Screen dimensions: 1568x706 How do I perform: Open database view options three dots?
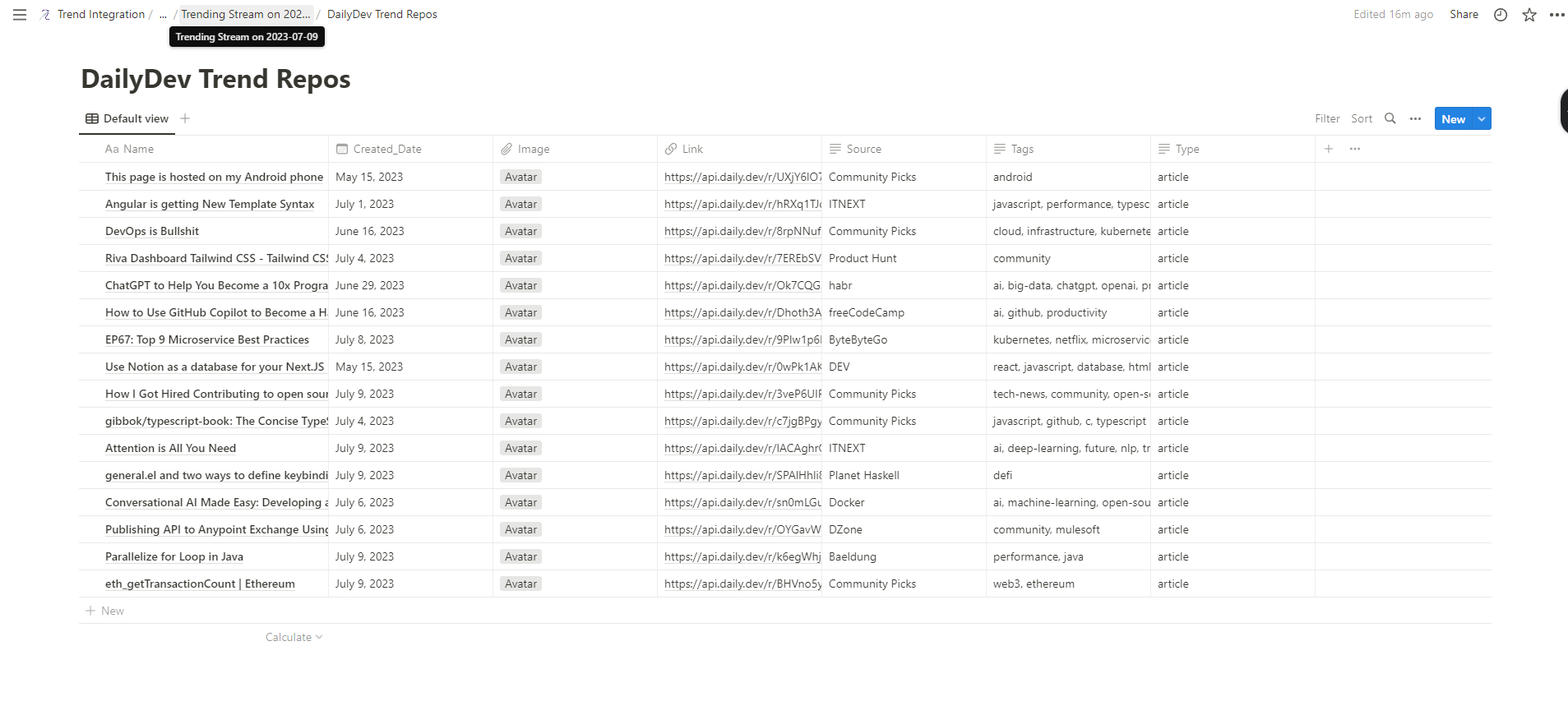click(x=1415, y=118)
